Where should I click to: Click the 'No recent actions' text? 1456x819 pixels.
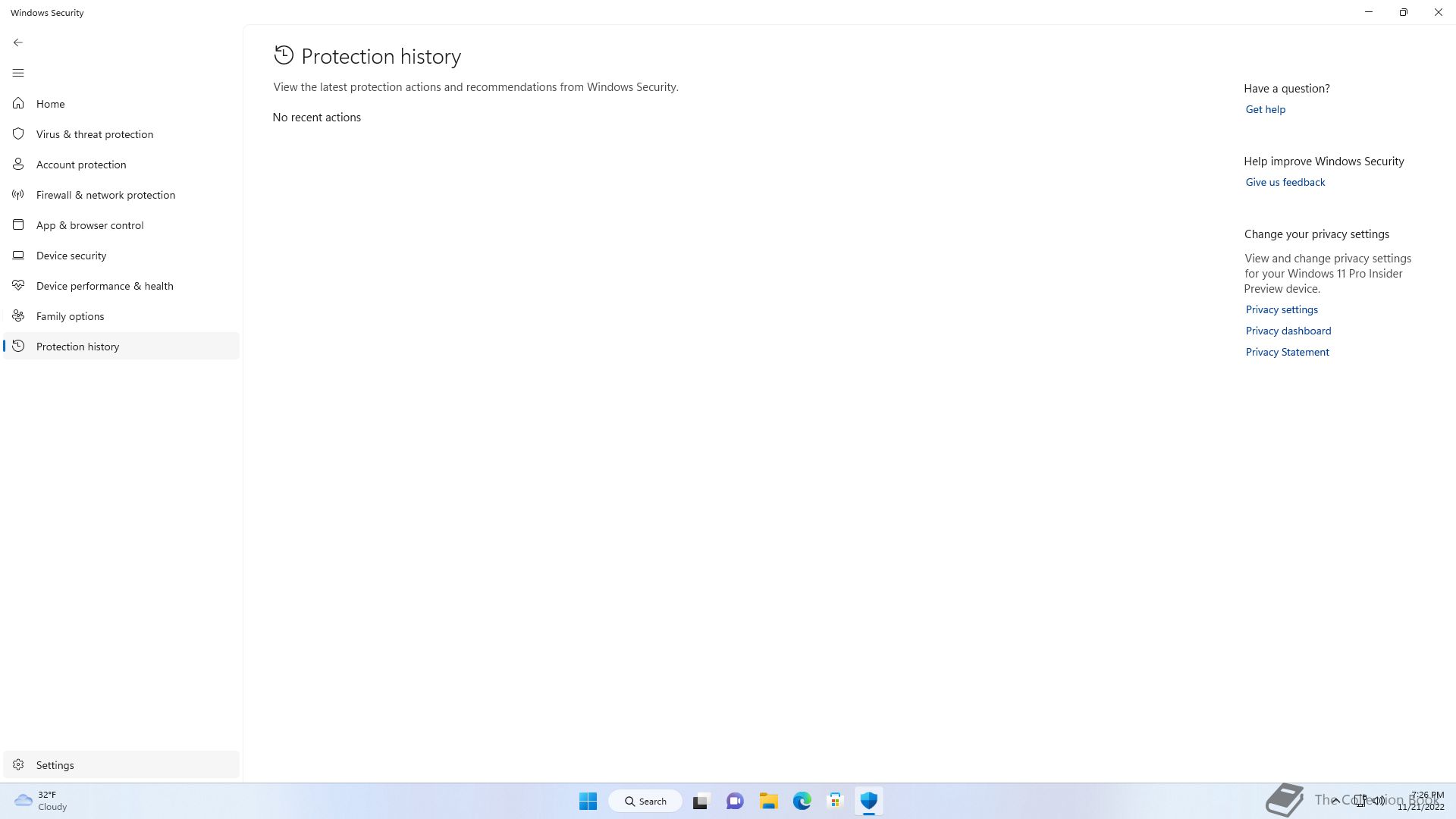pyautogui.click(x=317, y=118)
